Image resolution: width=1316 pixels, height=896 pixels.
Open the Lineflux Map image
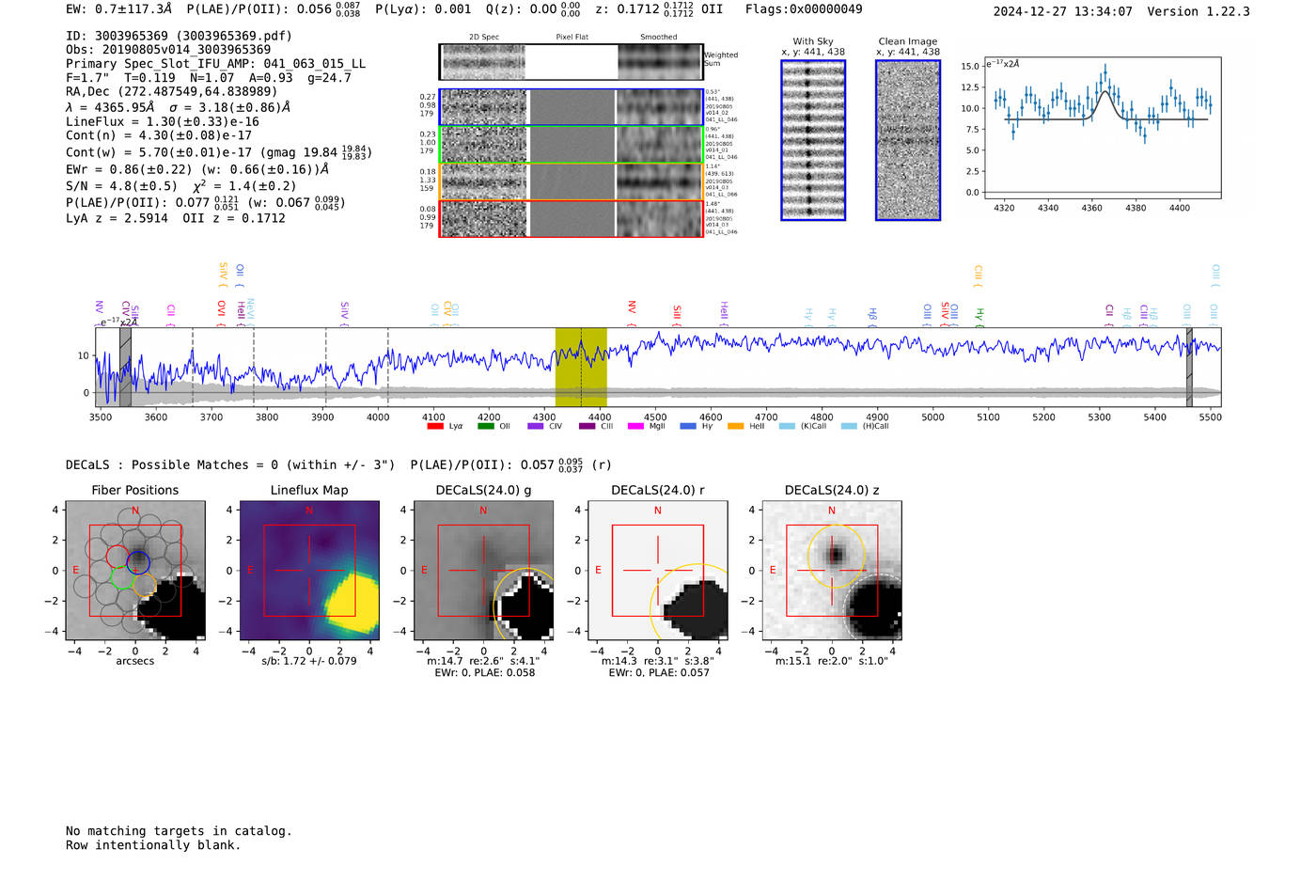(309, 571)
